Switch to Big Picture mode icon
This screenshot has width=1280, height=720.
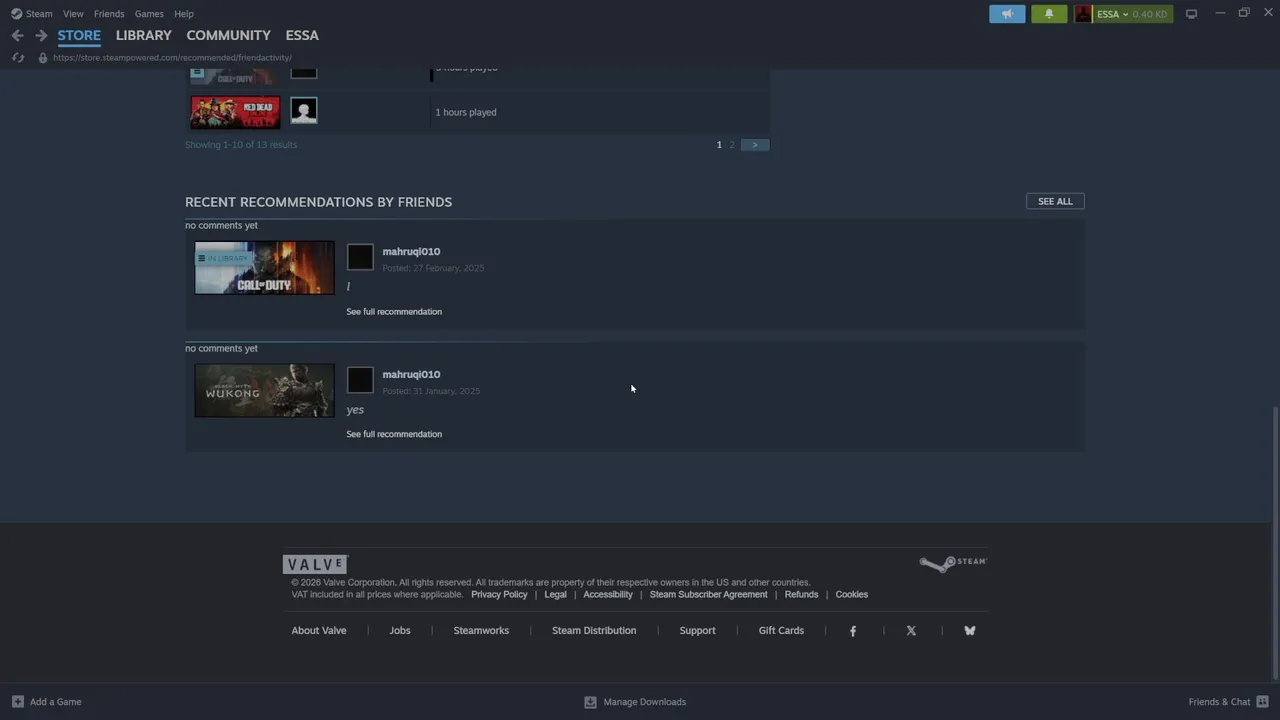tap(1191, 14)
